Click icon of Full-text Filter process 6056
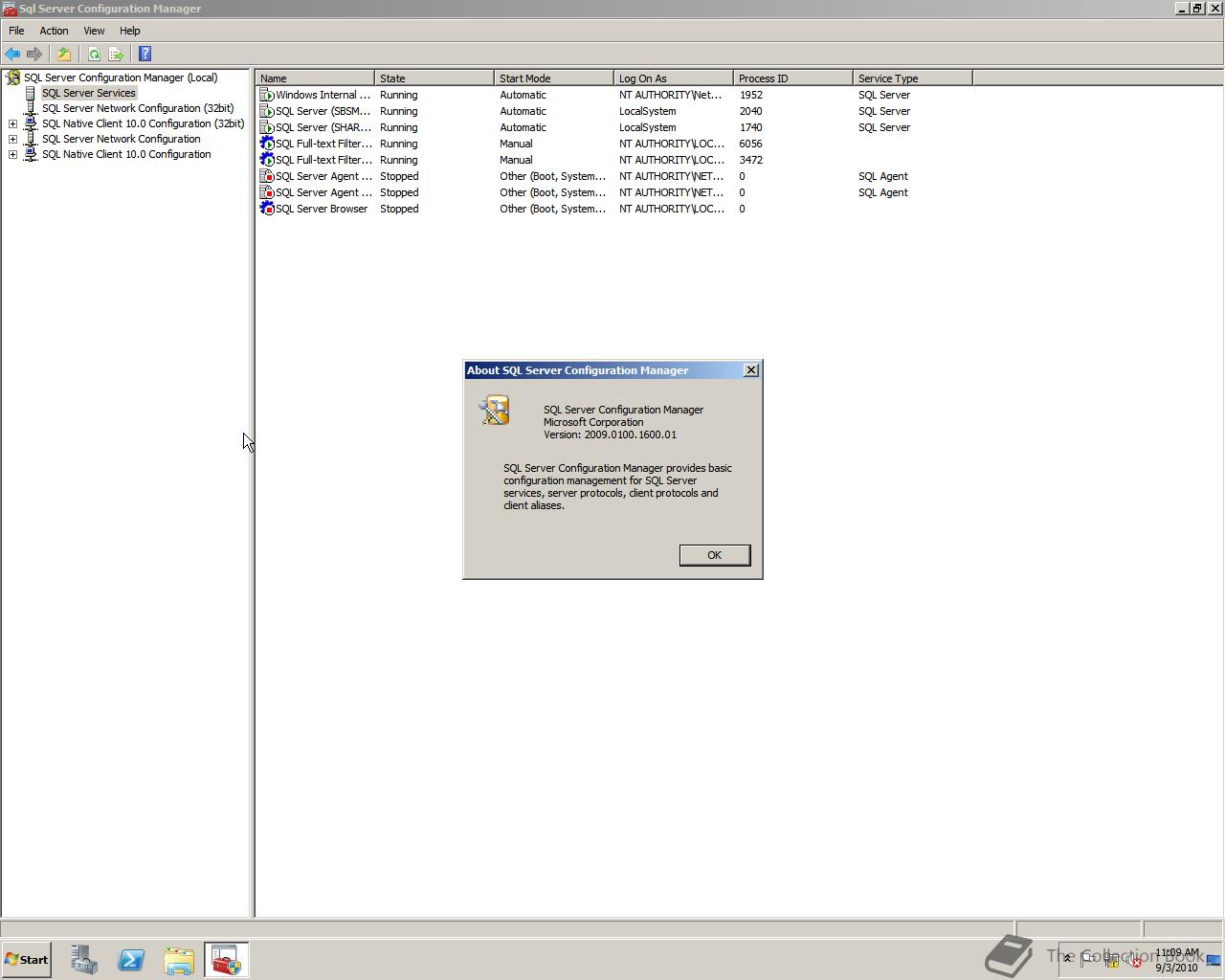The image size is (1225, 980). click(267, 144)
